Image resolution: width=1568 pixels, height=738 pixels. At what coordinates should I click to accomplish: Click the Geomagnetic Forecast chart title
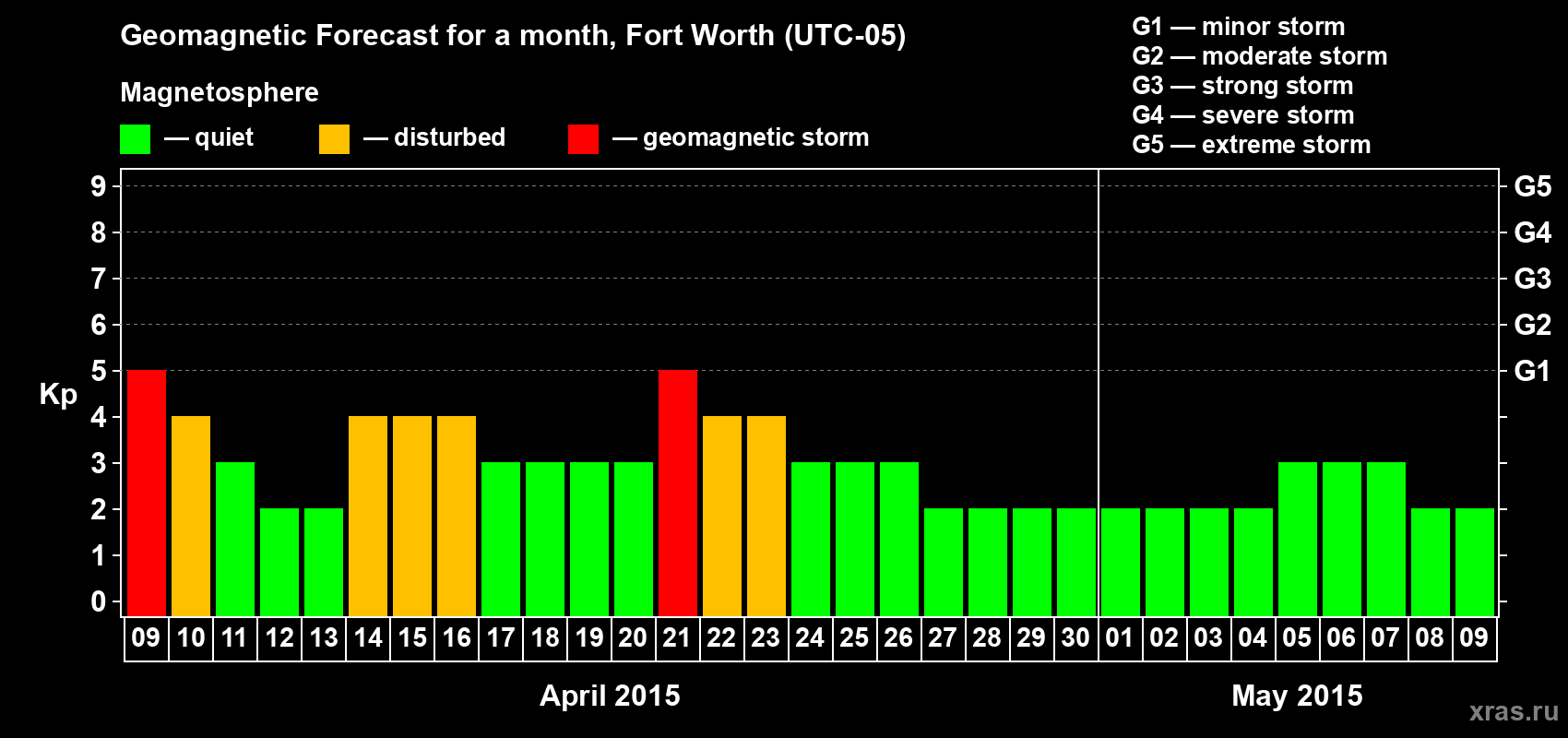click(513, 36)
